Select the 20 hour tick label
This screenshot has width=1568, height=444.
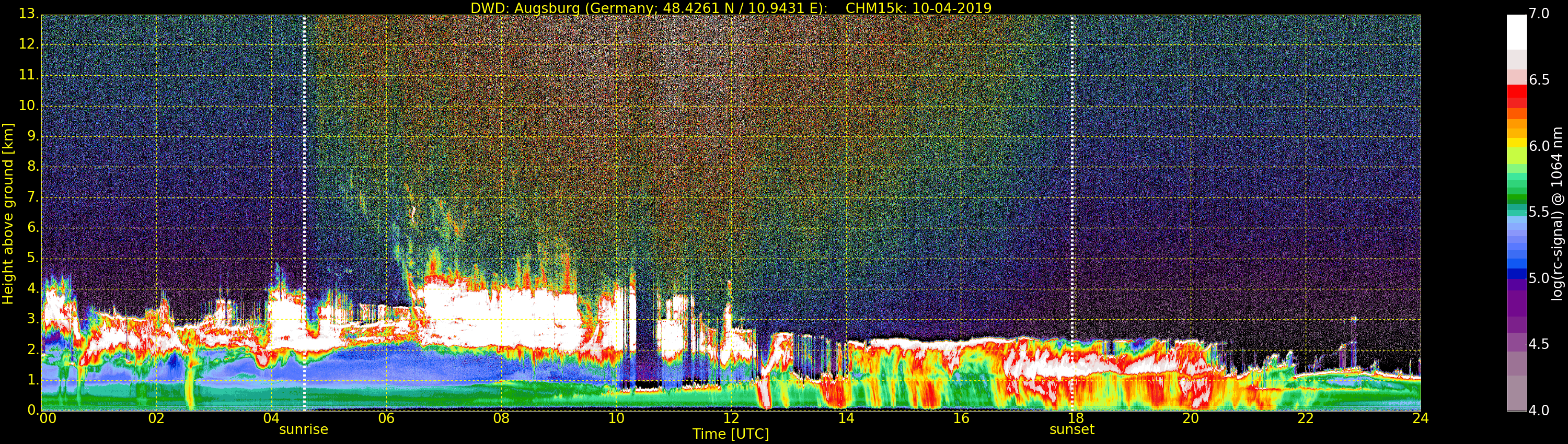pyautogui.click(x=1190, y=418)
